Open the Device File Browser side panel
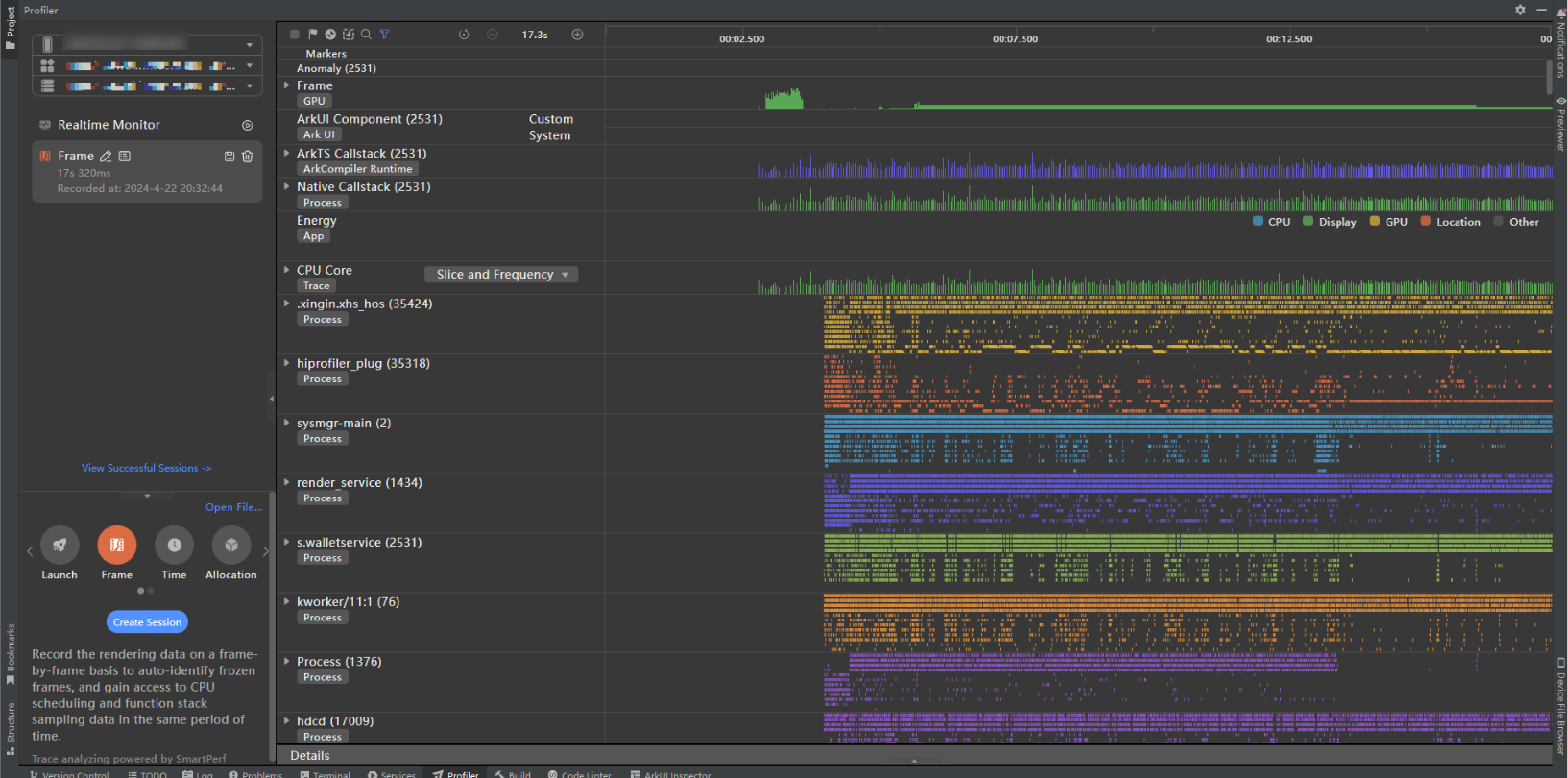 pyautogui.click(x=1560, y=705)
